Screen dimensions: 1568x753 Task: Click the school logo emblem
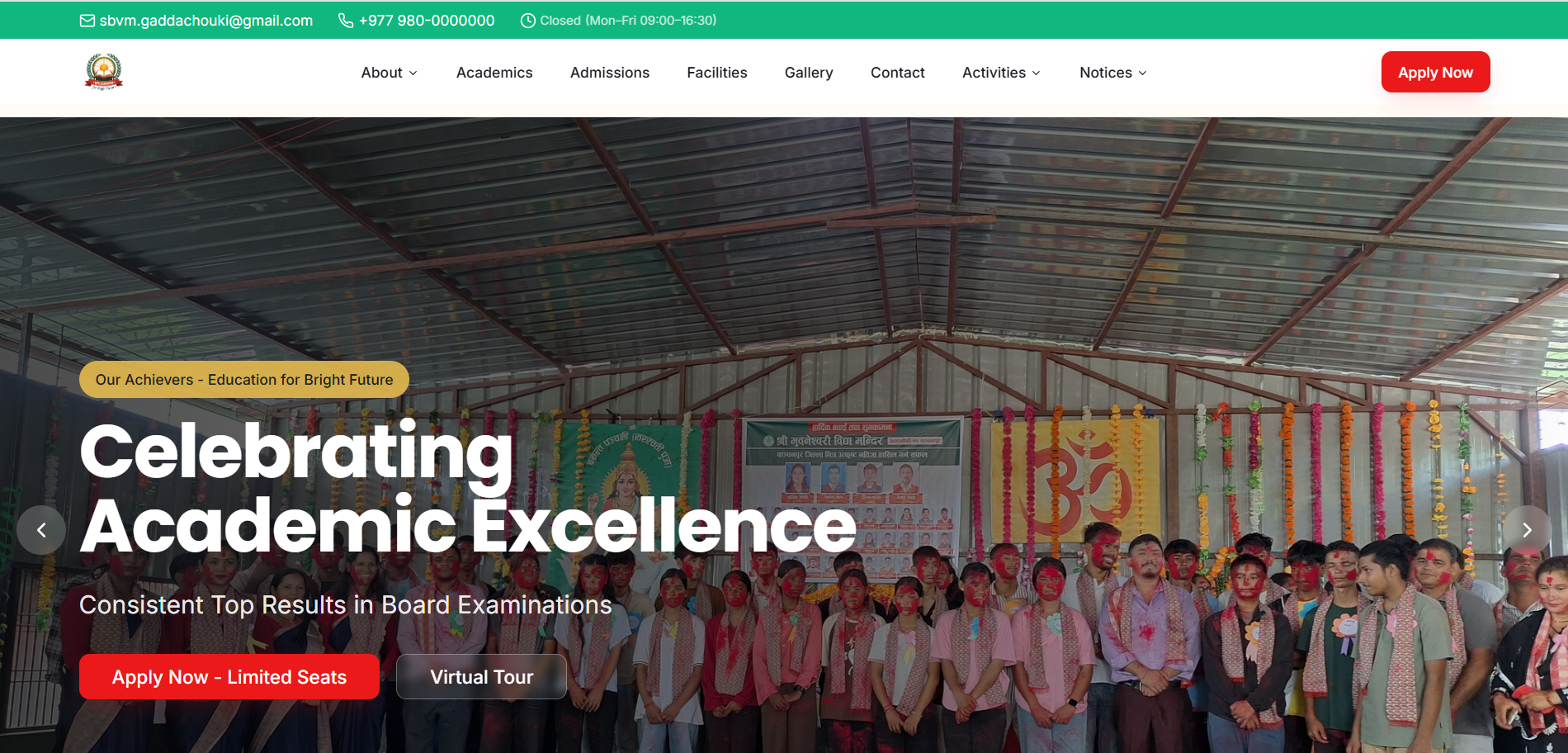point(104,72)
